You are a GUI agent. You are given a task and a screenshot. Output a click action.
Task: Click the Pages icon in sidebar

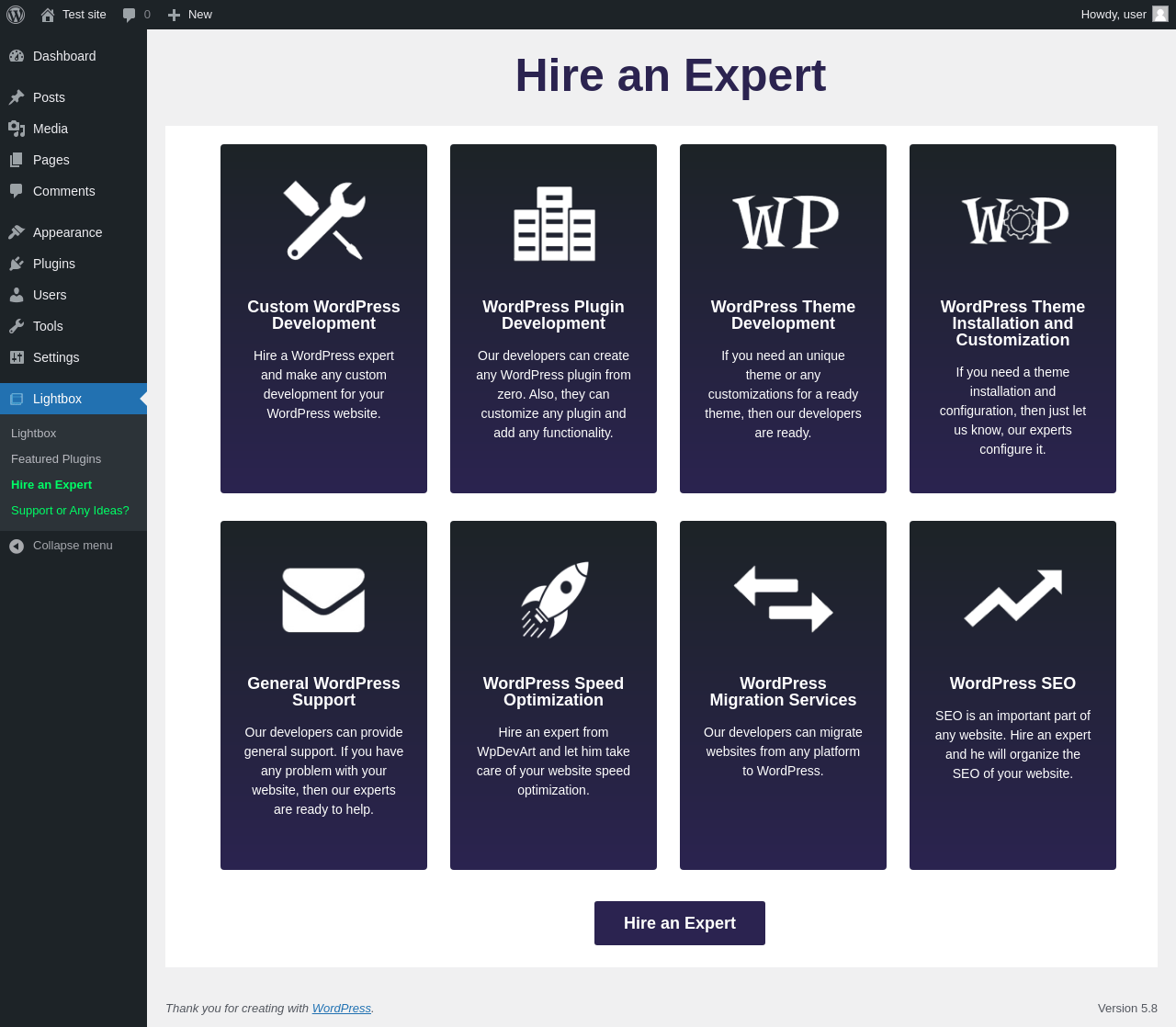pyautogui.click(x=17, y=160)
